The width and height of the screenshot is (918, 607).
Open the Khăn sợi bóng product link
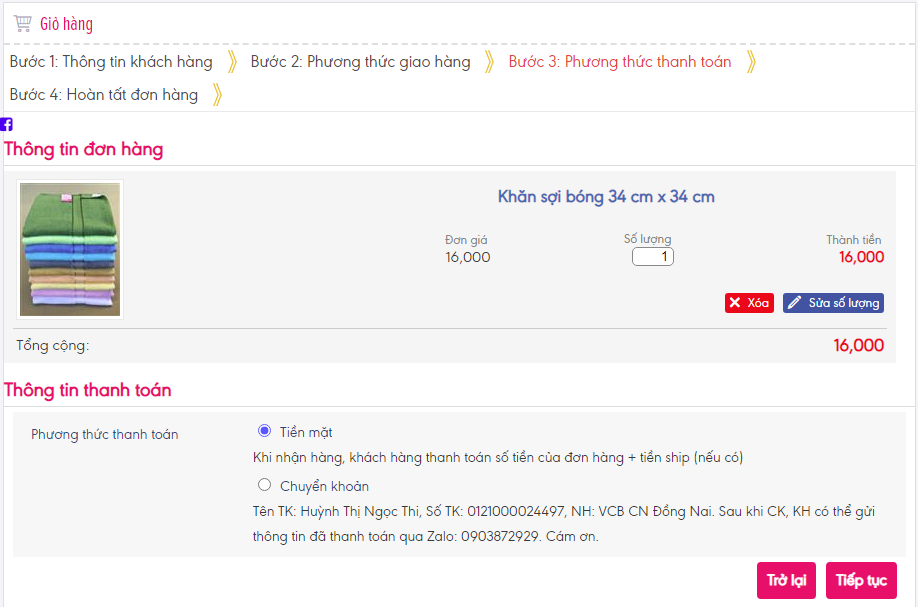click(606, 197)
